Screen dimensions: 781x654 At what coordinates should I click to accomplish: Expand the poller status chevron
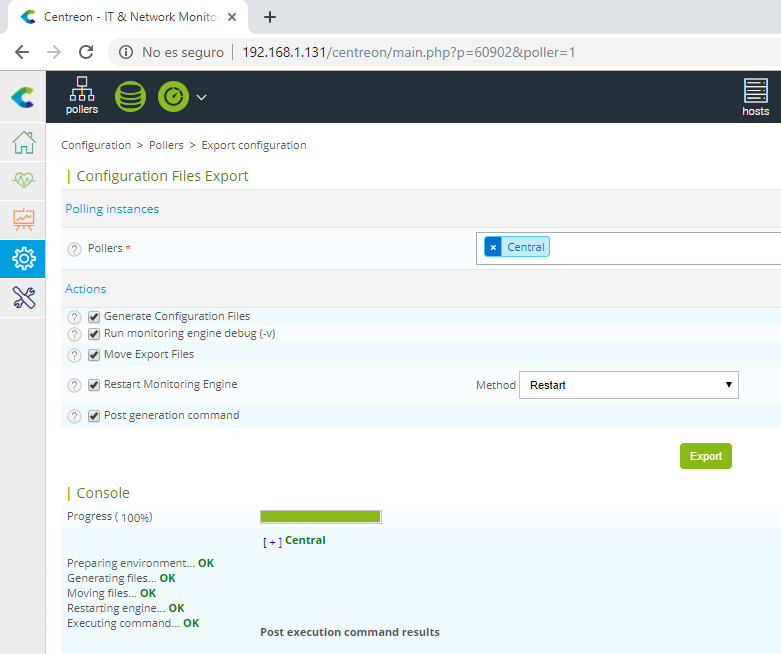click(x=201, y=98)
